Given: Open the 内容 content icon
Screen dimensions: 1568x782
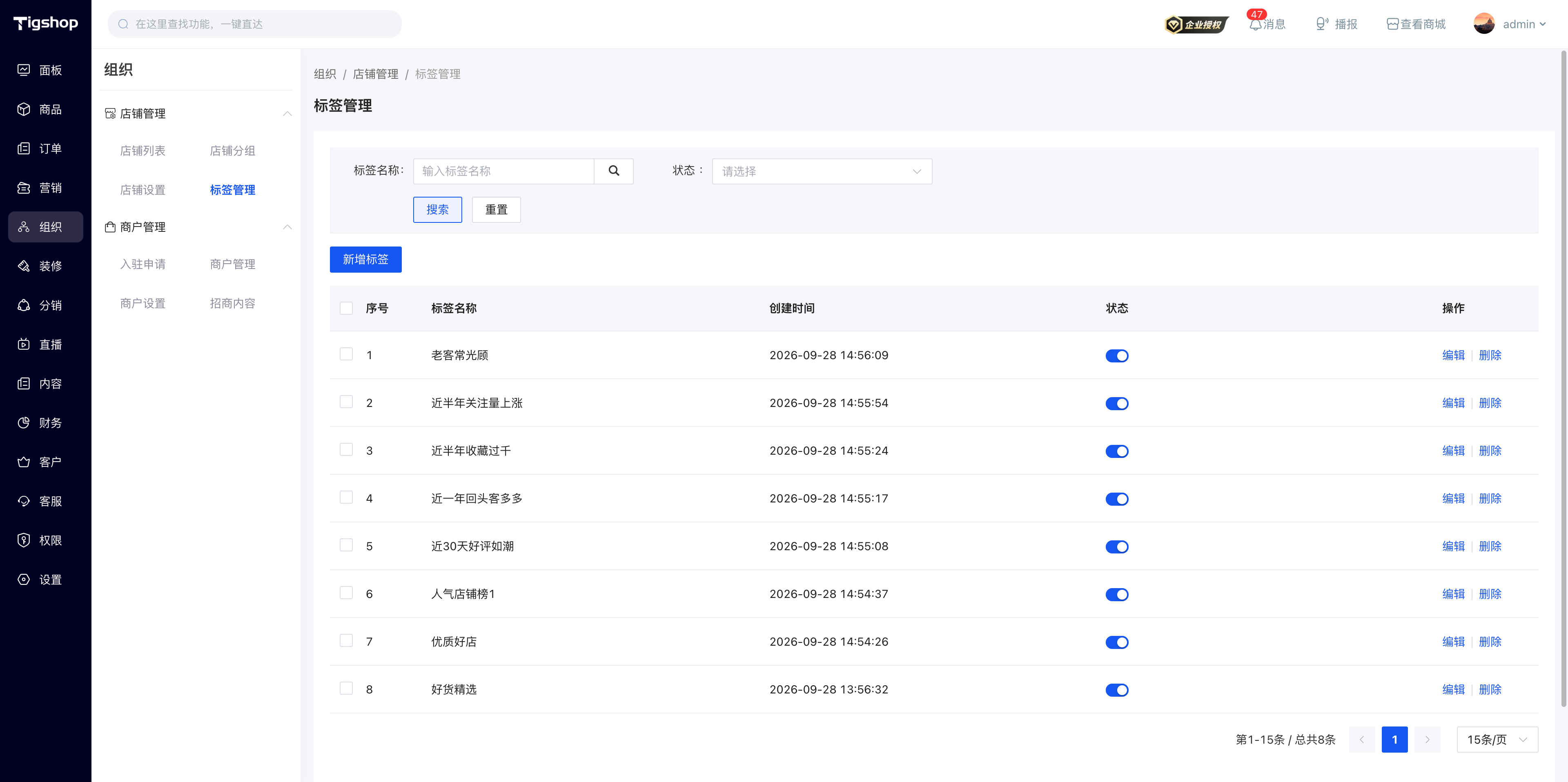Looking at the screenshot, I should point(24,383).
